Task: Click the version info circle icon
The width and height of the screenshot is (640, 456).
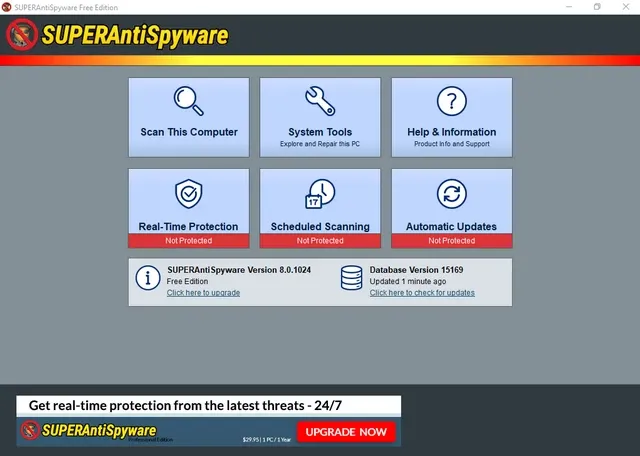Action: tap(148, 278)
